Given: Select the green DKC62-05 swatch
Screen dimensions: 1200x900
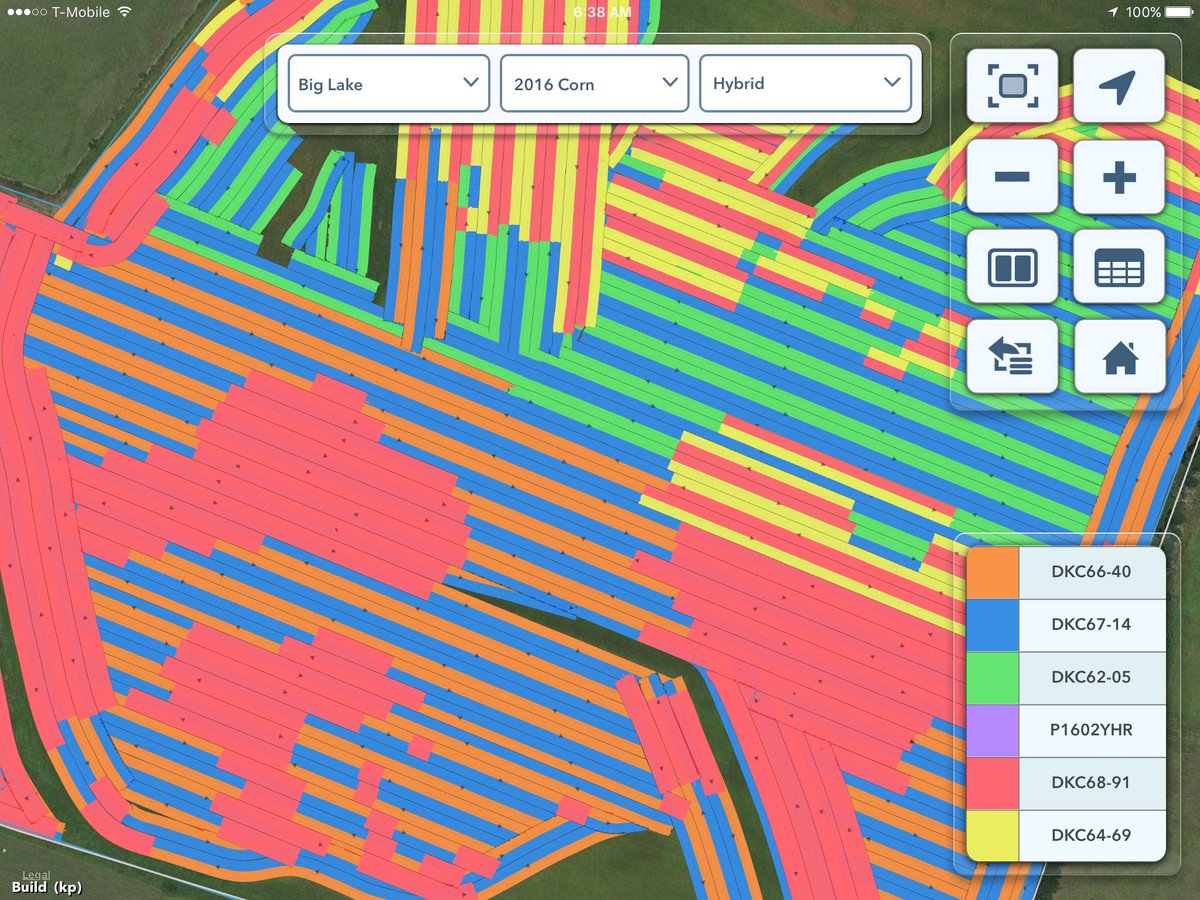Looking at the screenshot, I should tap(993, 678).
